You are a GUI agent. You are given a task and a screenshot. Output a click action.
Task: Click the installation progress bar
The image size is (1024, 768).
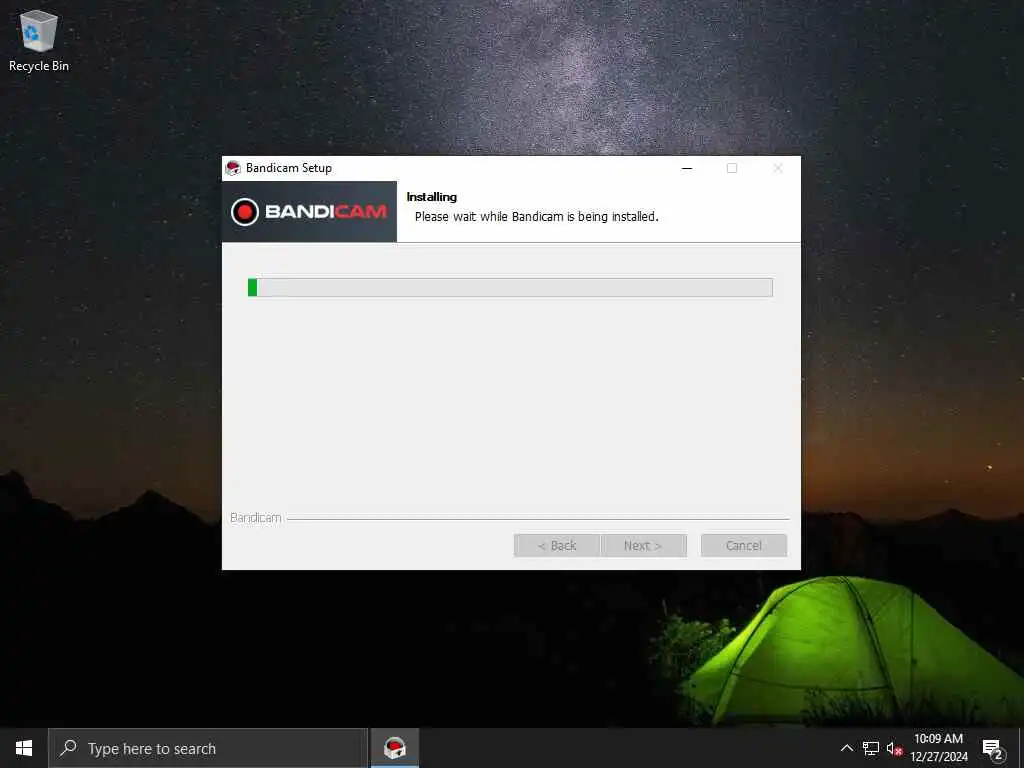pyautogui.click(x=510, y=287)
